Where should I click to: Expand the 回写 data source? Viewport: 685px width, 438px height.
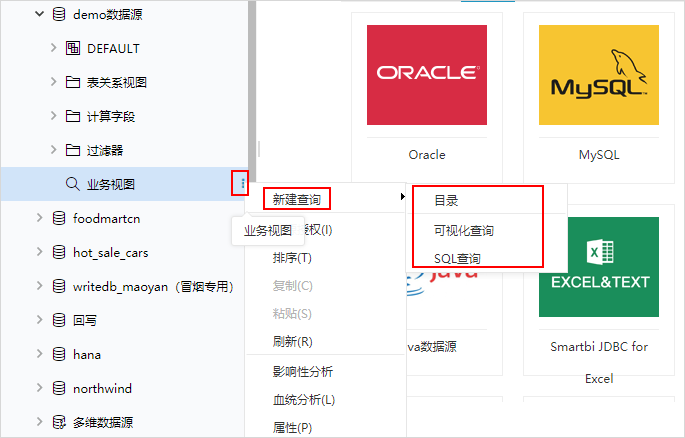[39, 320]
